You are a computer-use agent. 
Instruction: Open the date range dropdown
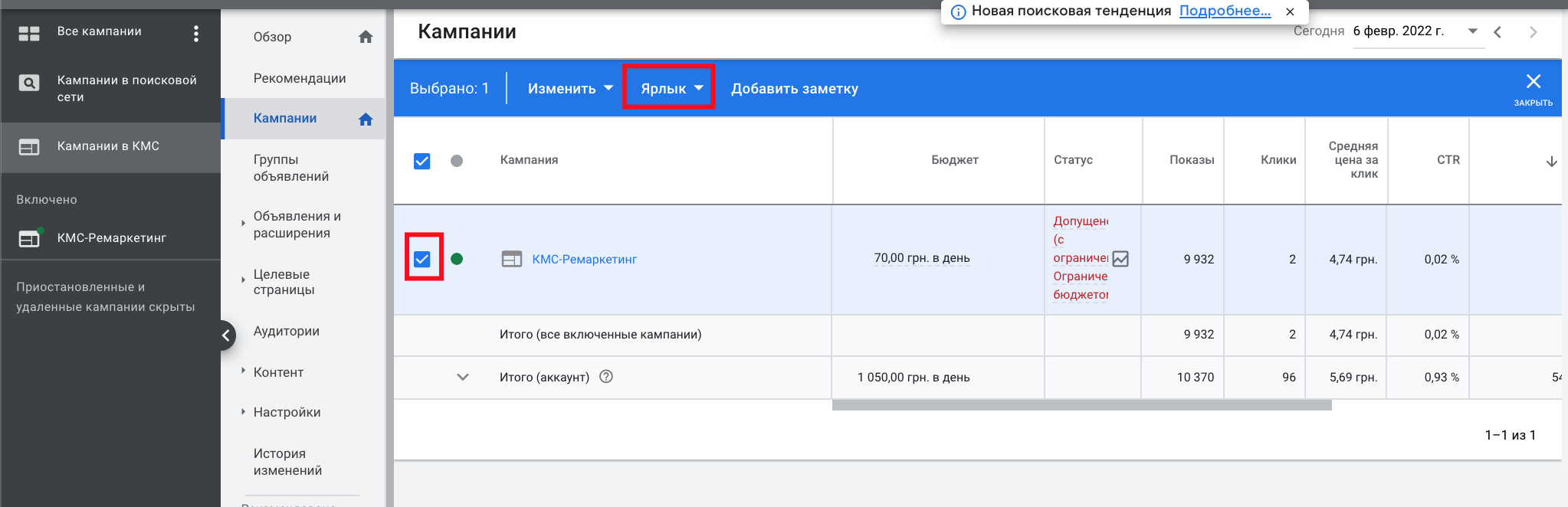tap(1472, 31)
